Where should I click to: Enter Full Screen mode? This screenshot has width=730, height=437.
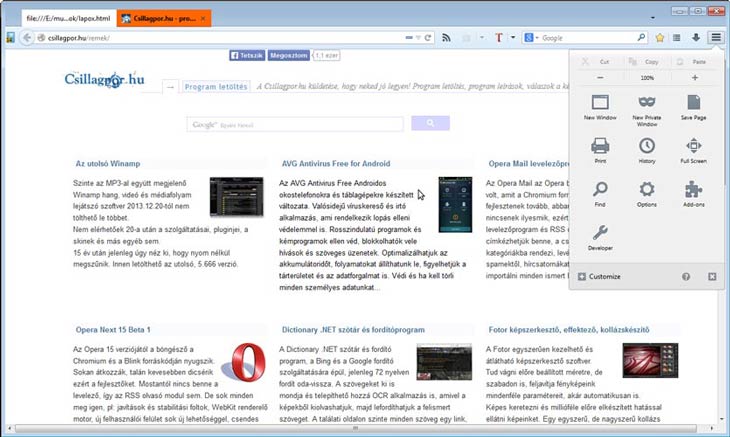click(693, 150)
